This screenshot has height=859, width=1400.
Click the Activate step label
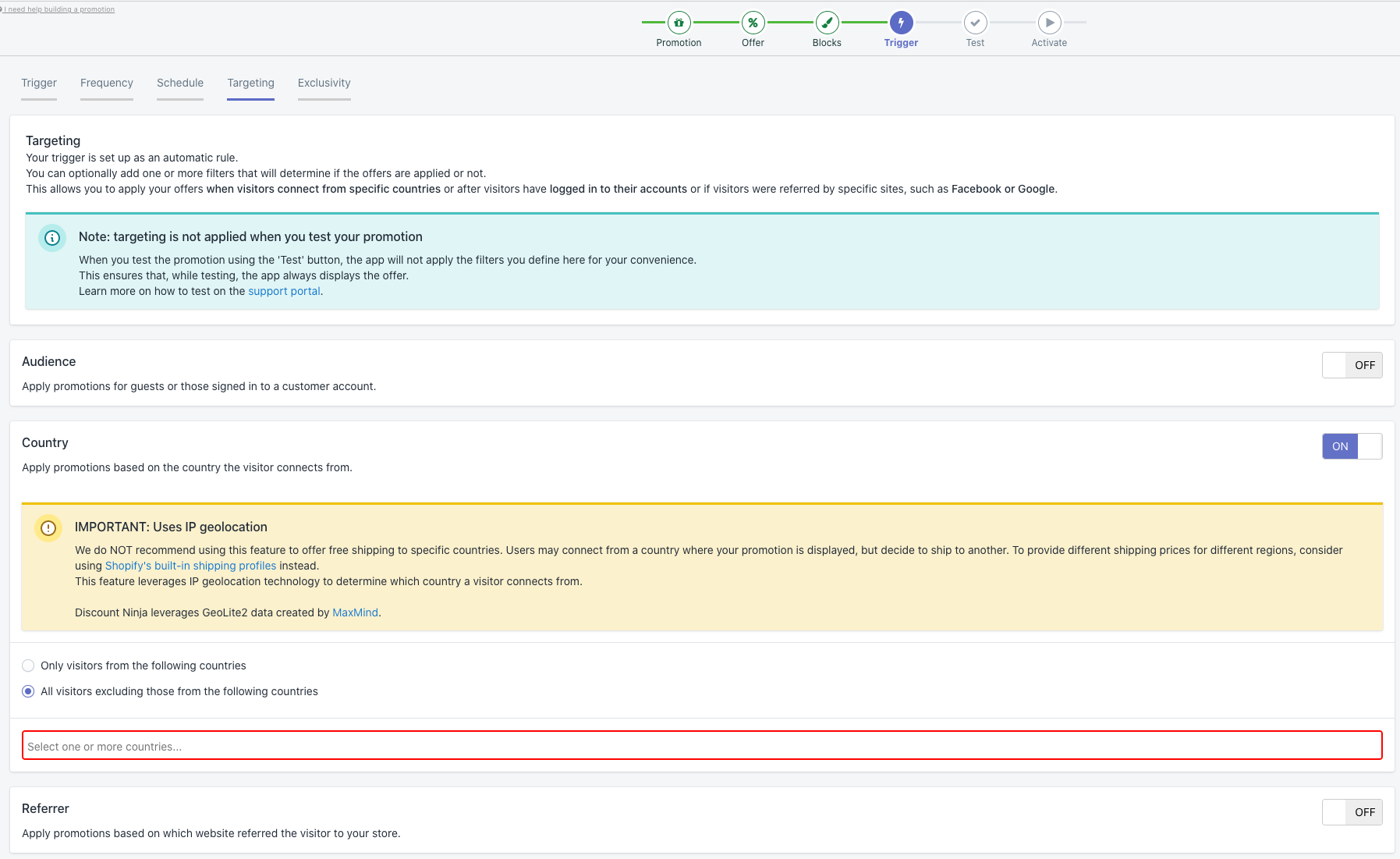(1049, 43)
